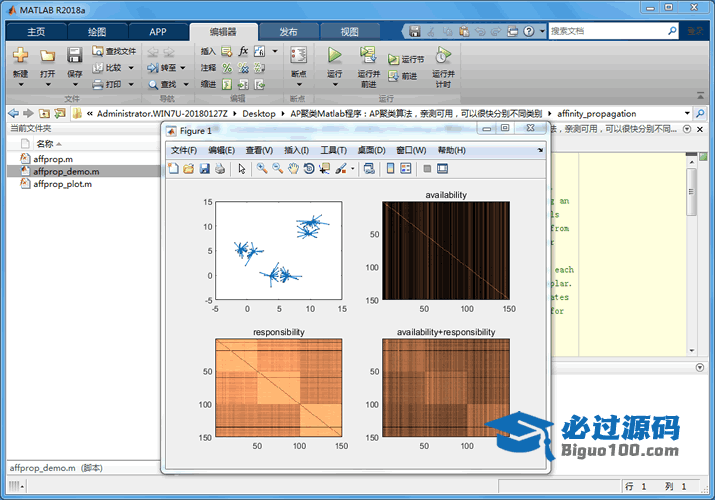Viewport: 715px width, 500px height.
Task: Click Find Files (查找文件) button
Action: [114, 51]
